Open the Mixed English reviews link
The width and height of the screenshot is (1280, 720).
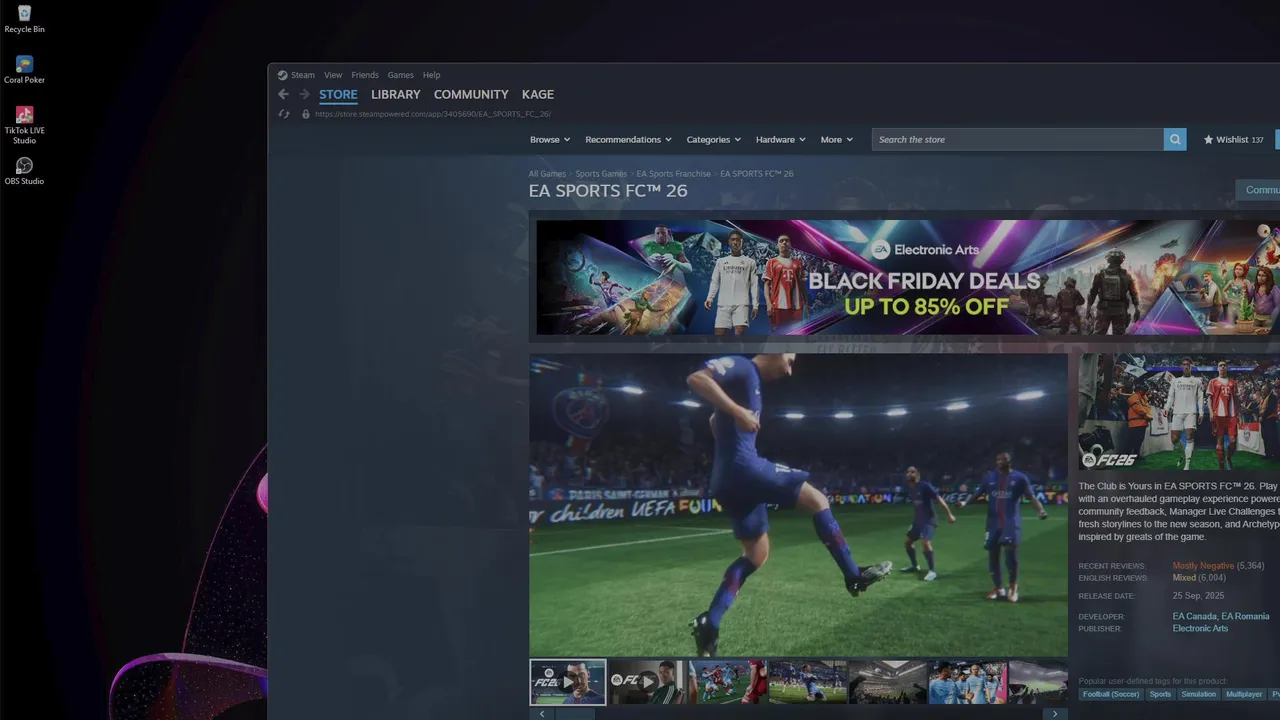click(1184, 578)
